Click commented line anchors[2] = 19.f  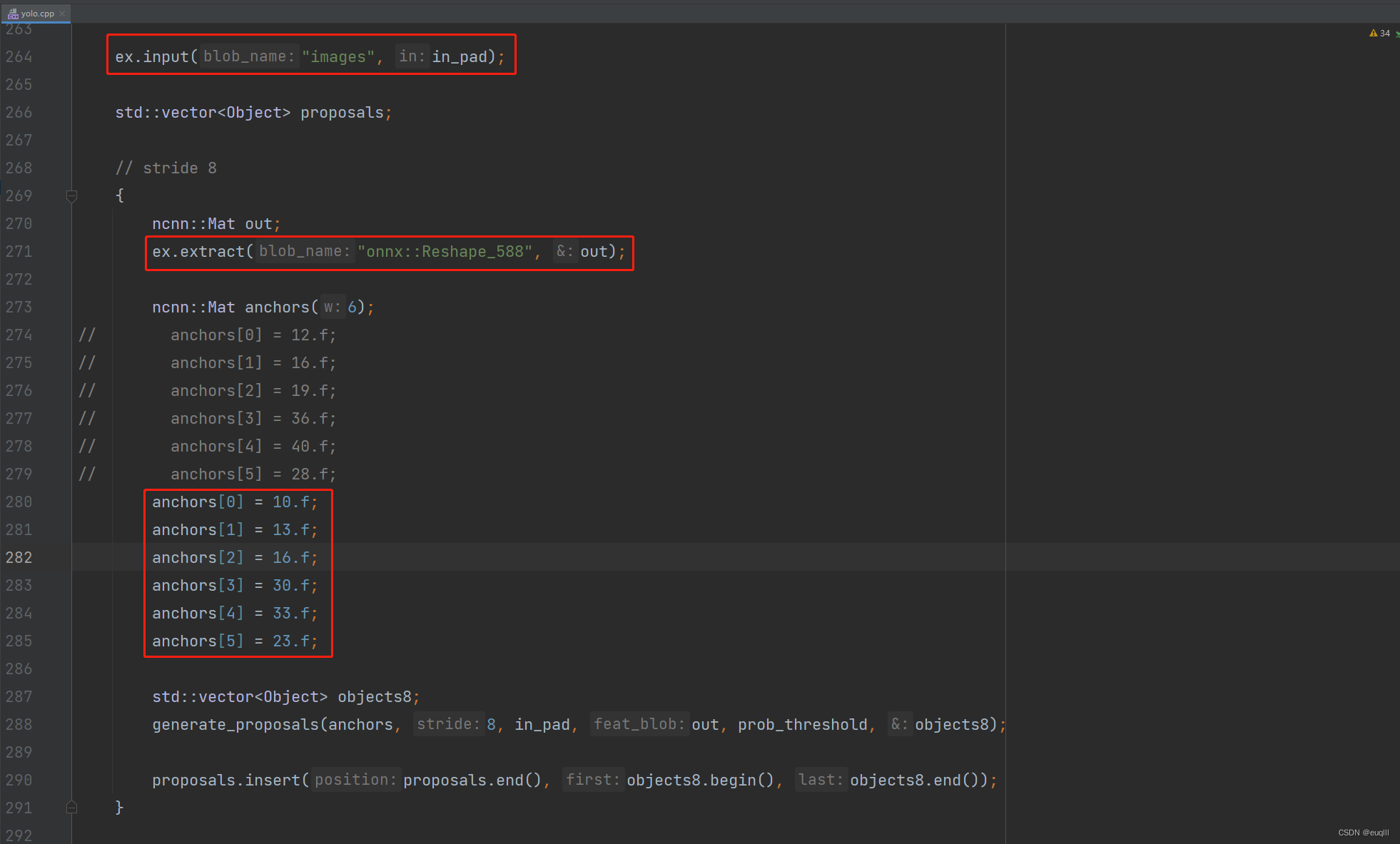click(x=253, y=390)
